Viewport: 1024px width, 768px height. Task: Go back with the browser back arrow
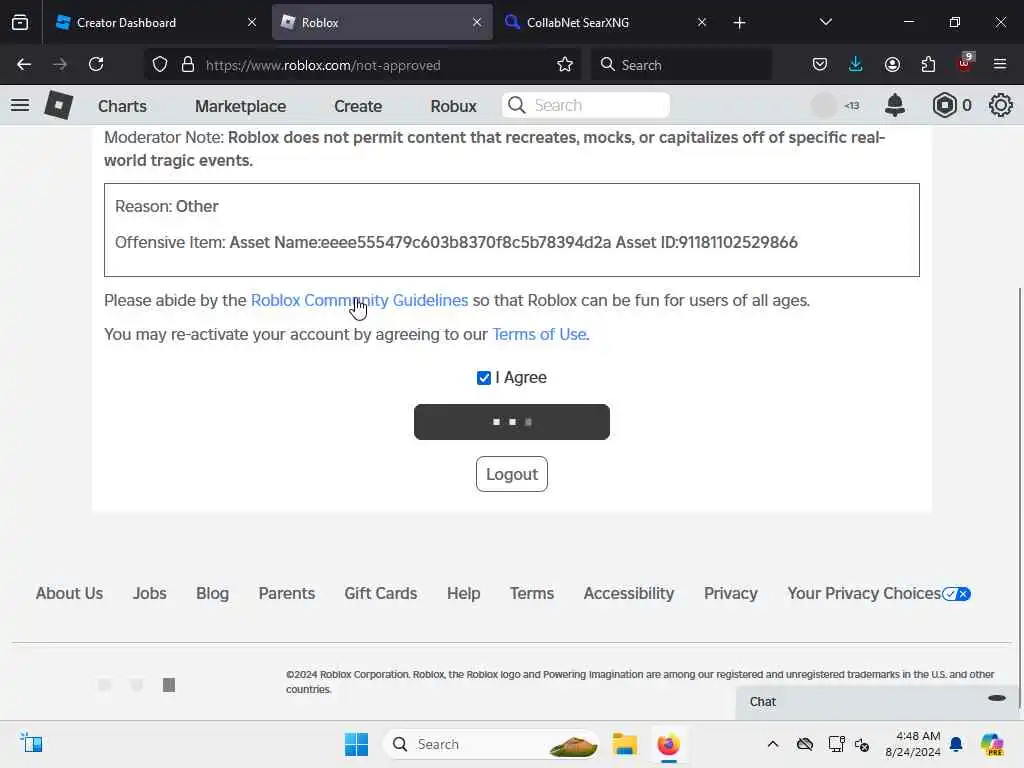[x=24, y=65]
